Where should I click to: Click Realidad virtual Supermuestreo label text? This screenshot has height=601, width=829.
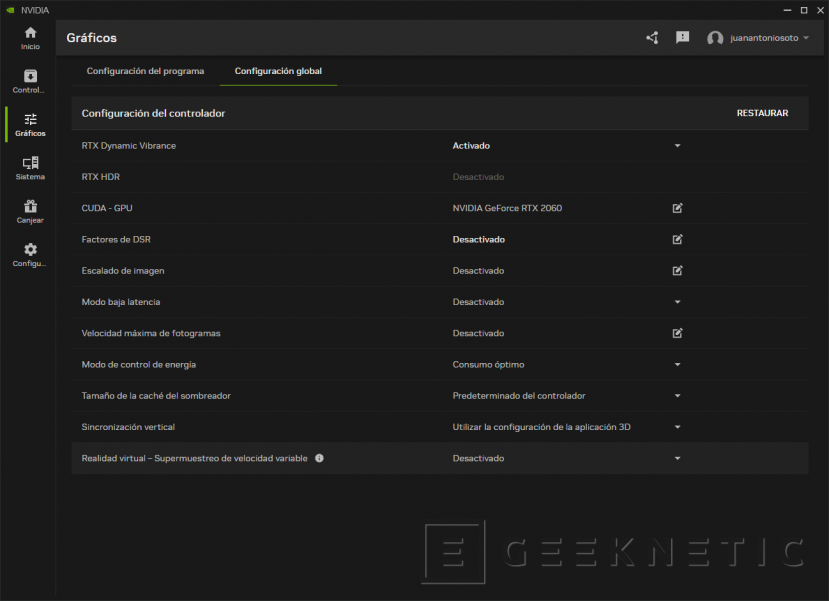pyautogui.click(x=195, y=458)
